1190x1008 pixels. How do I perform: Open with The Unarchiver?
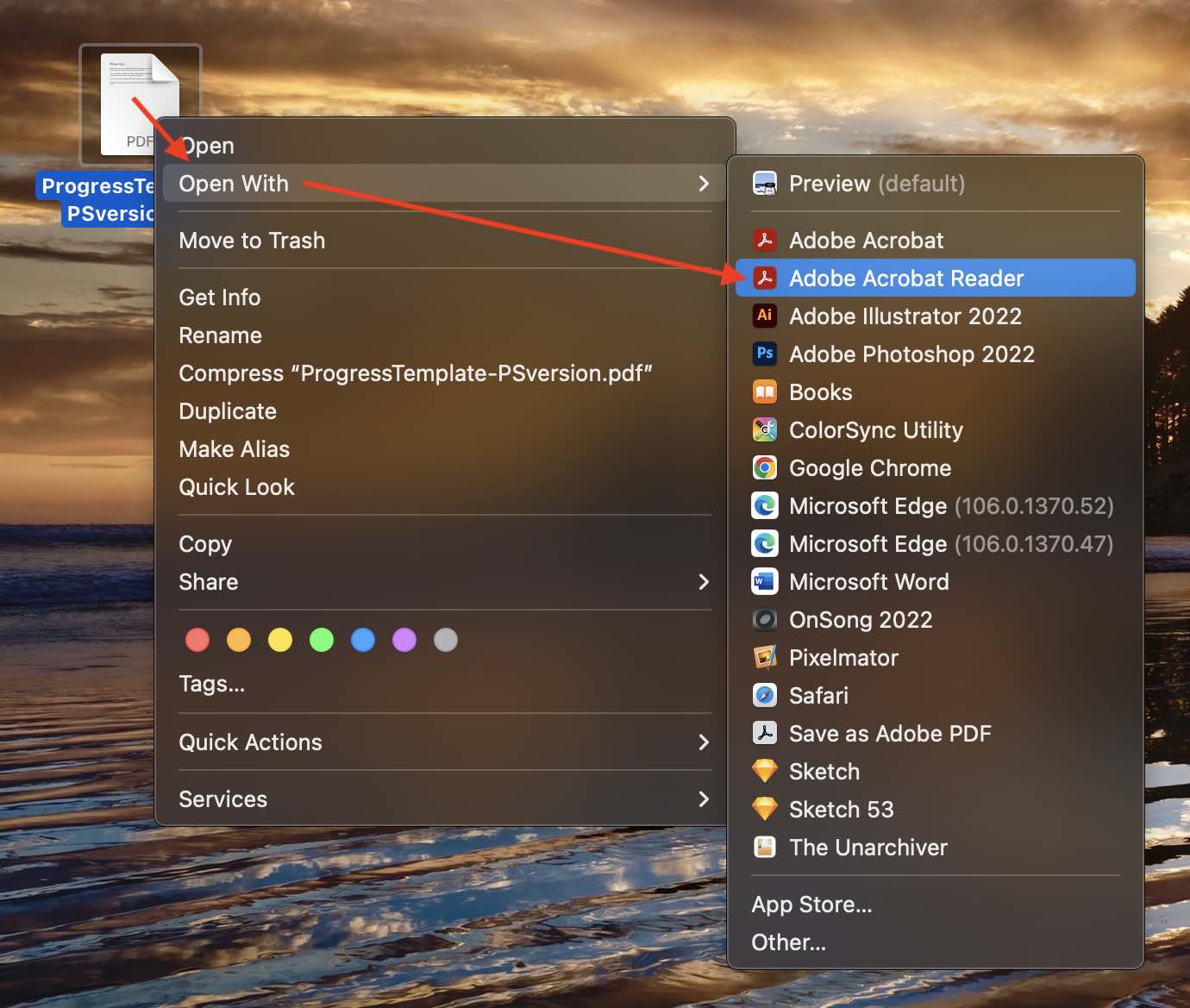[x=936, y=848]
